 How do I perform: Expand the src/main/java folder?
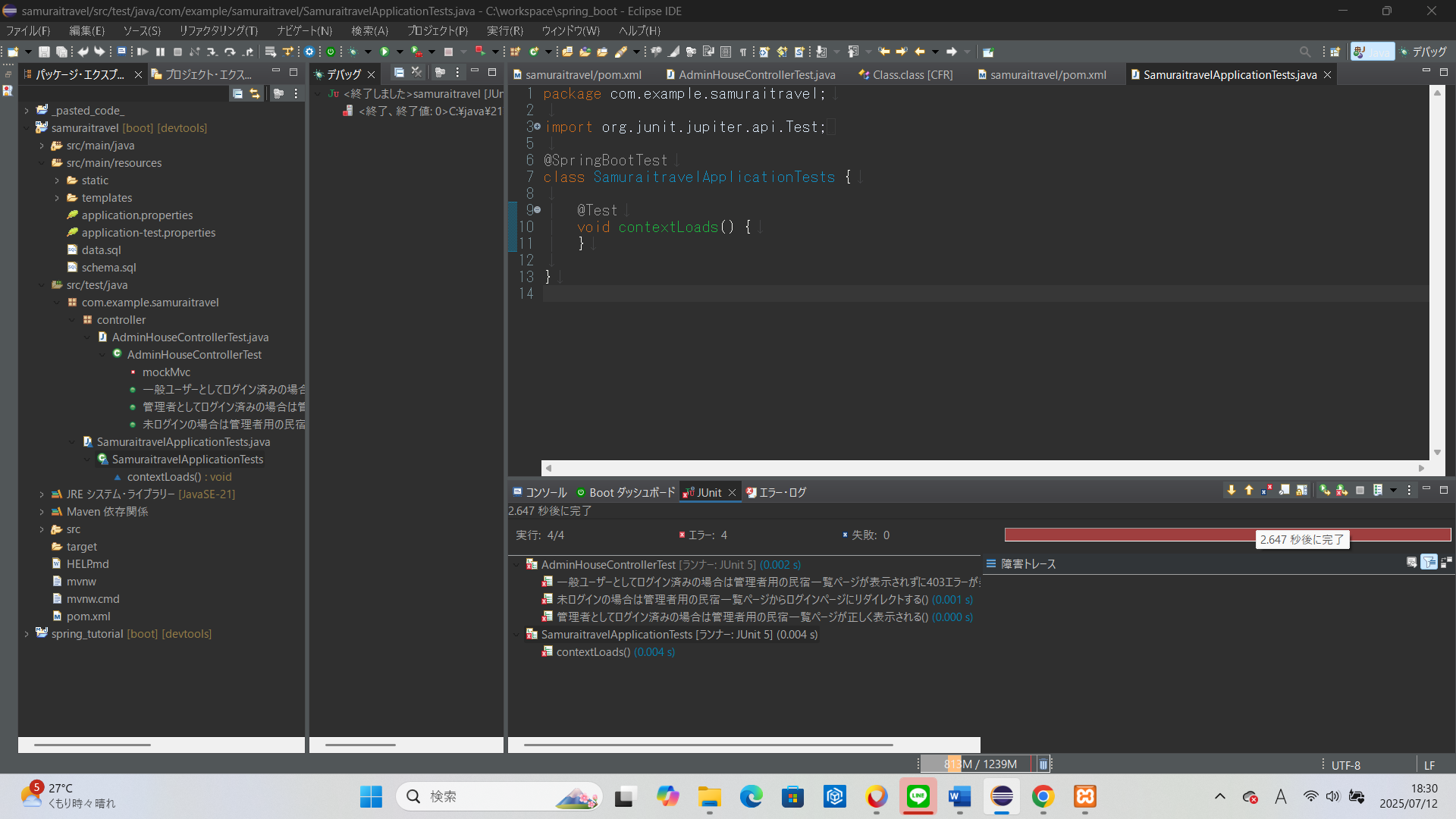pyautogui.click(x=42, y=146)
